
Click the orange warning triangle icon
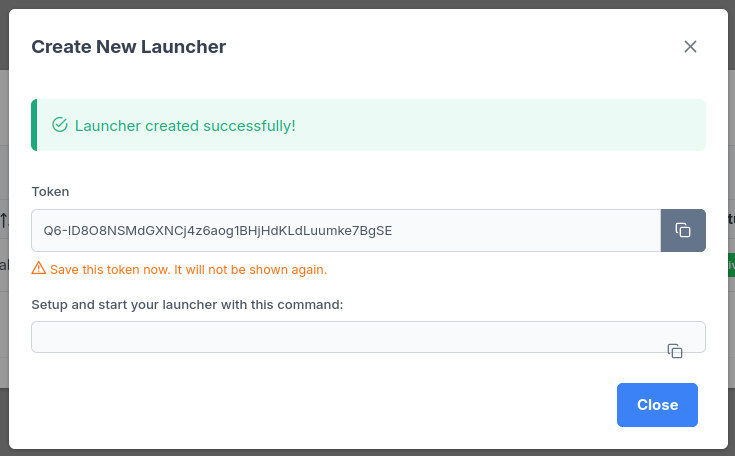38,269
